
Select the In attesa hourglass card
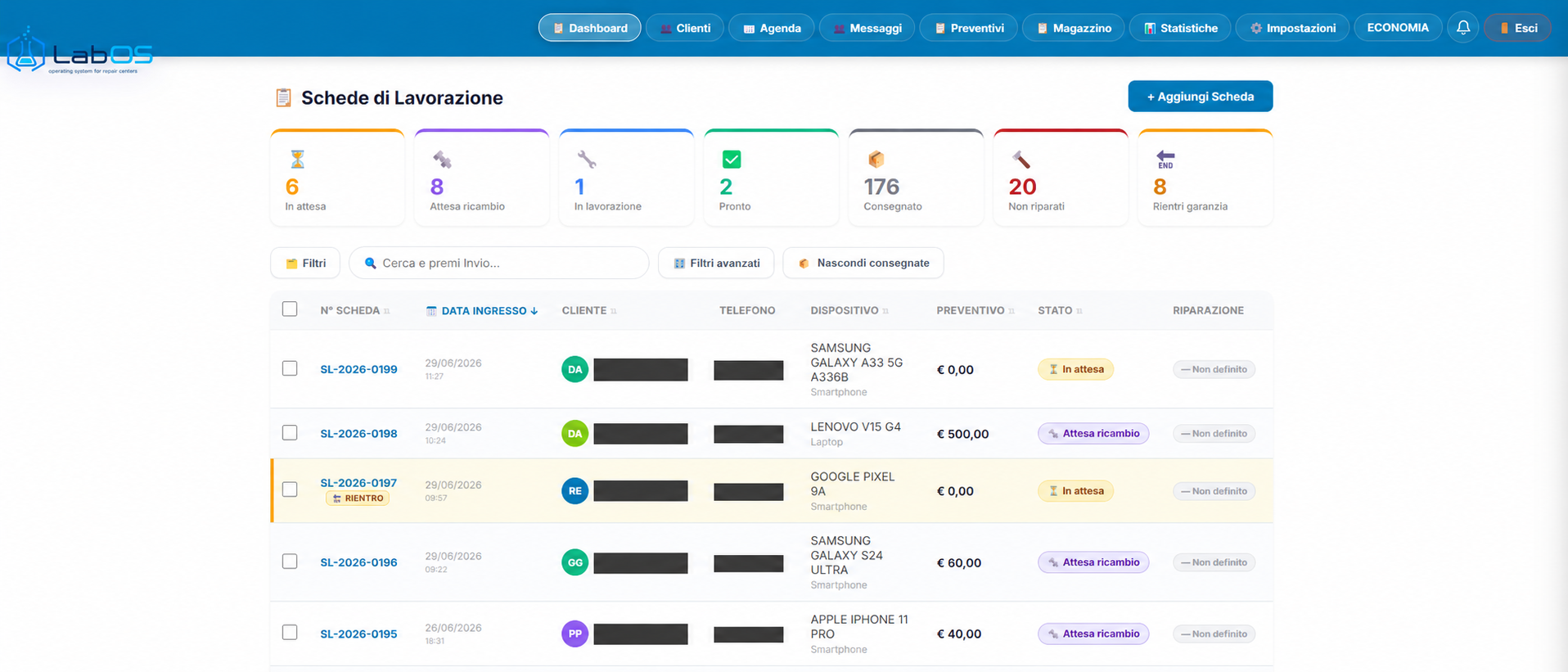click(x=337, y=178)
